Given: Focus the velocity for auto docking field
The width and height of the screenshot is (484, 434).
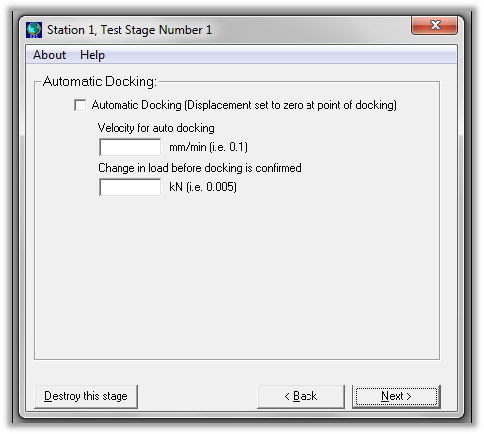Looking at the screenshot, I should click(130, 147).
